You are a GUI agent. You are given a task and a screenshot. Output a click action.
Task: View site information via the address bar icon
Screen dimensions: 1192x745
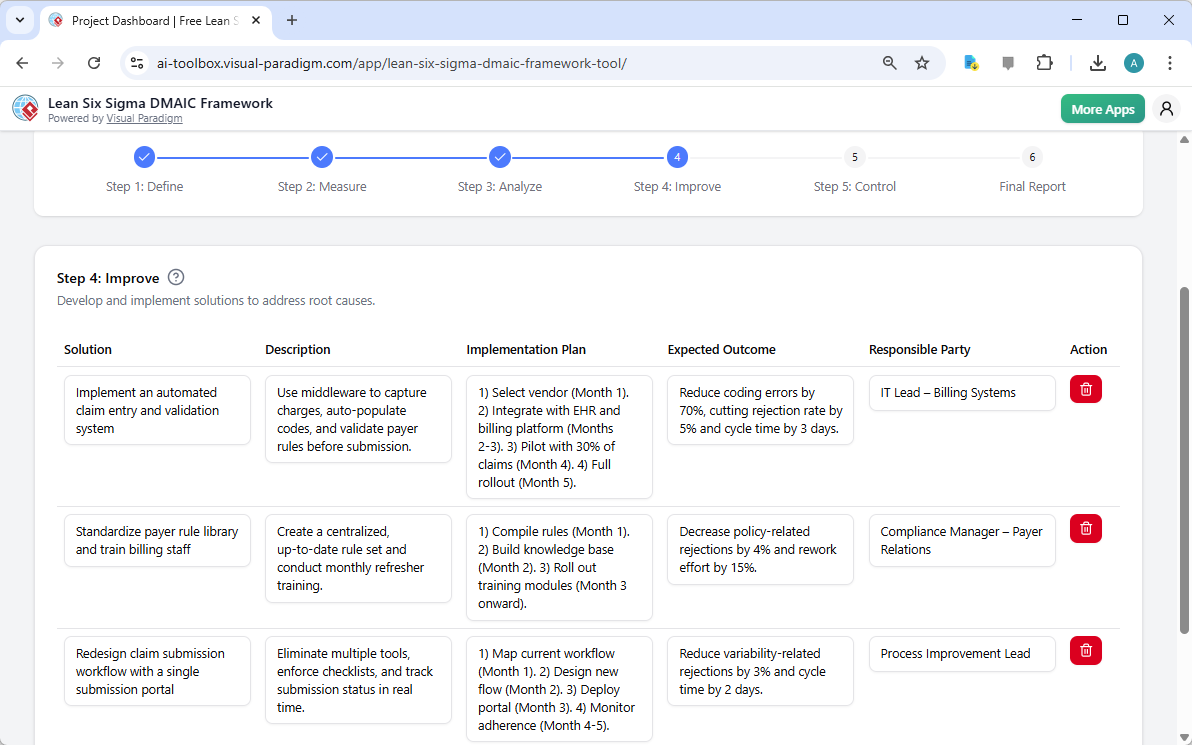click(x=136, y=62)
